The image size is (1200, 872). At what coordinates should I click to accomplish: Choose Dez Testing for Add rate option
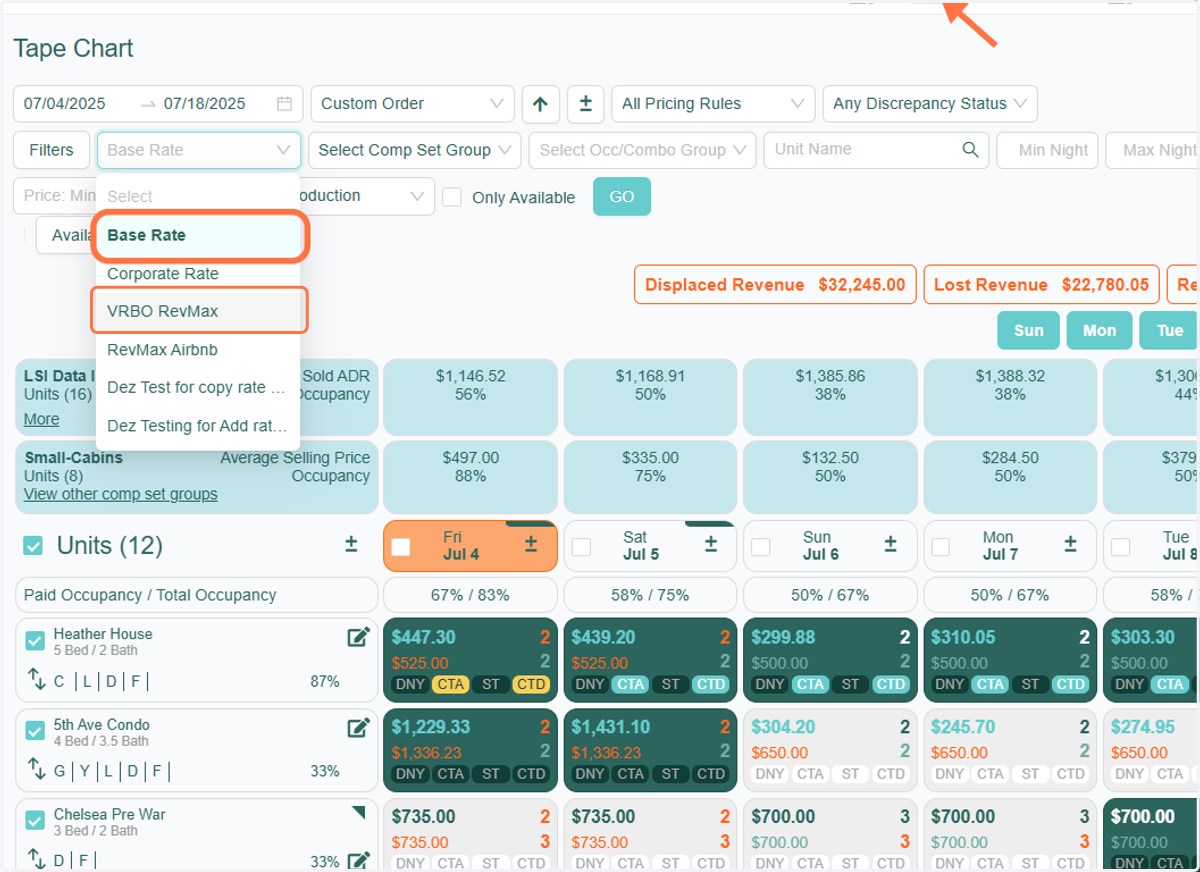198,426
